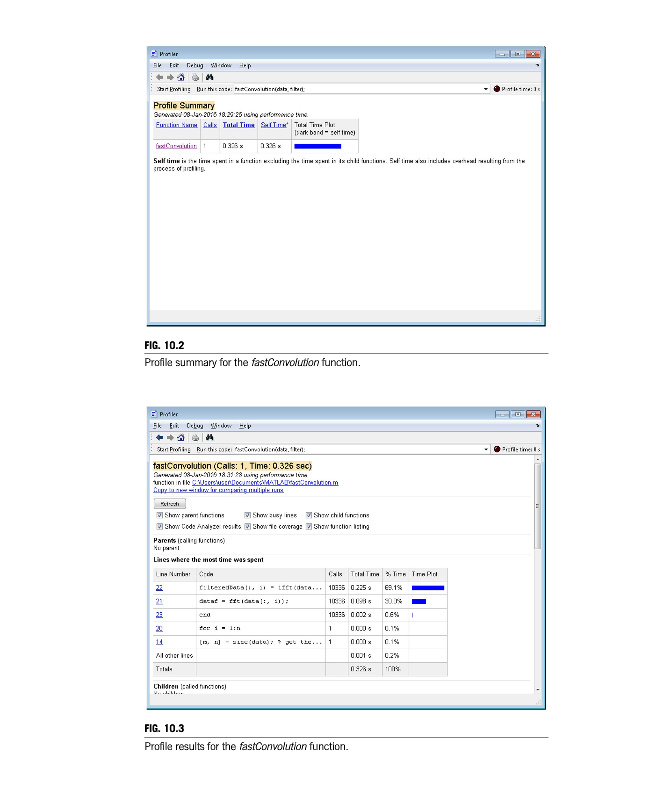
Task: Click the Find binoculars icon in upper Profiler
Action: tap(210, 77)
